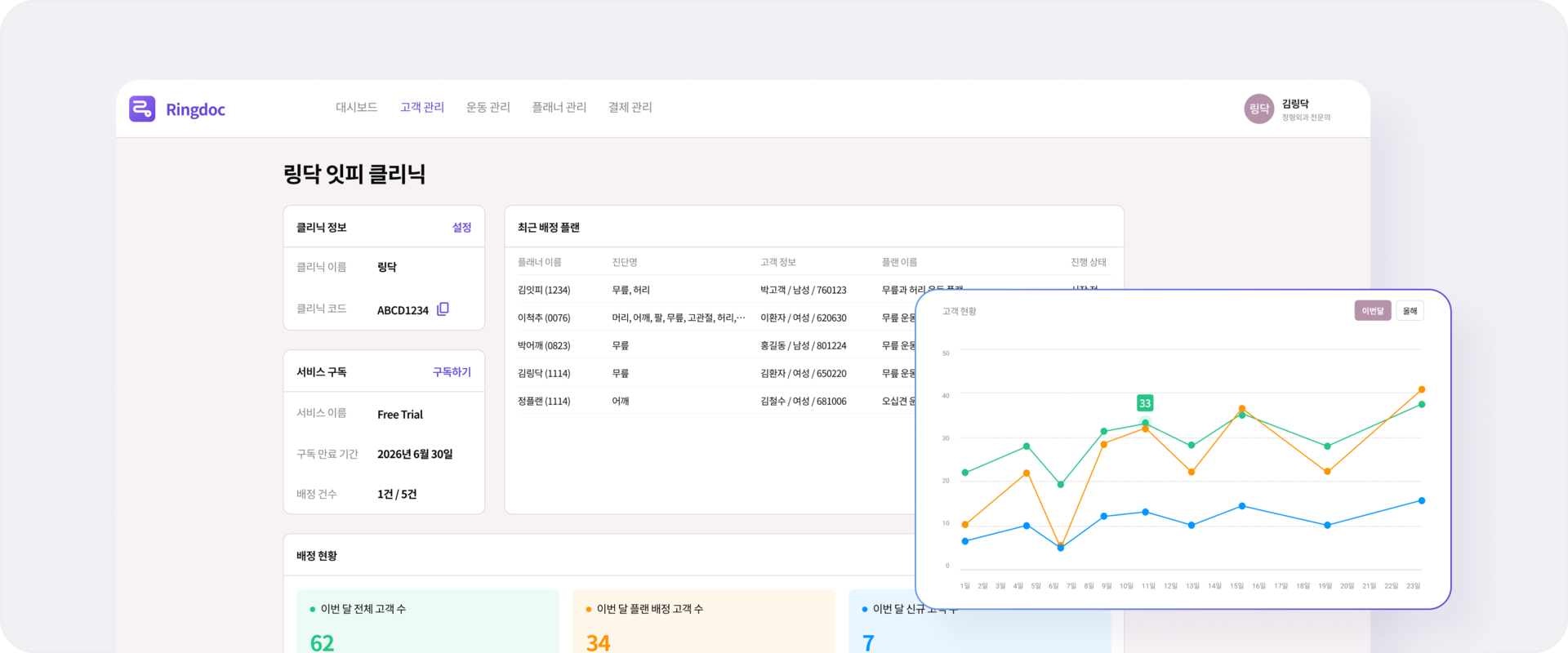Click the 배정 현황 section heading
This screenshot has height=653, width=1568.
317,556
